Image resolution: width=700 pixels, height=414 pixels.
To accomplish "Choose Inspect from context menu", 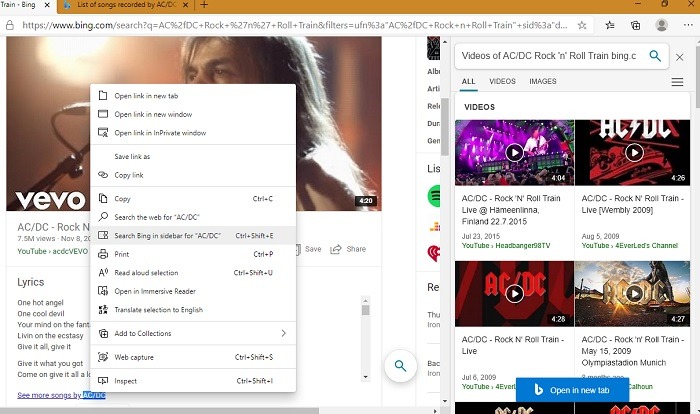I will coord(193,381).
